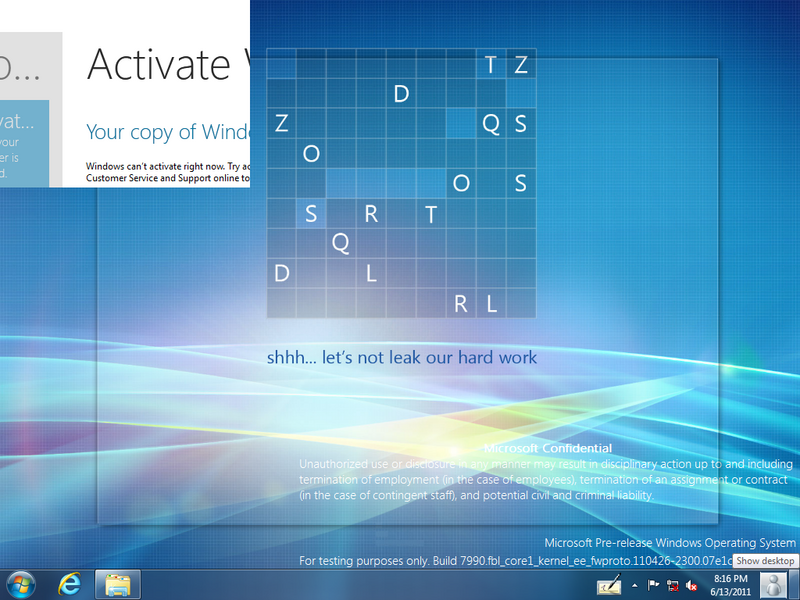Click the Show desktop strip

(x=793, y=585)
